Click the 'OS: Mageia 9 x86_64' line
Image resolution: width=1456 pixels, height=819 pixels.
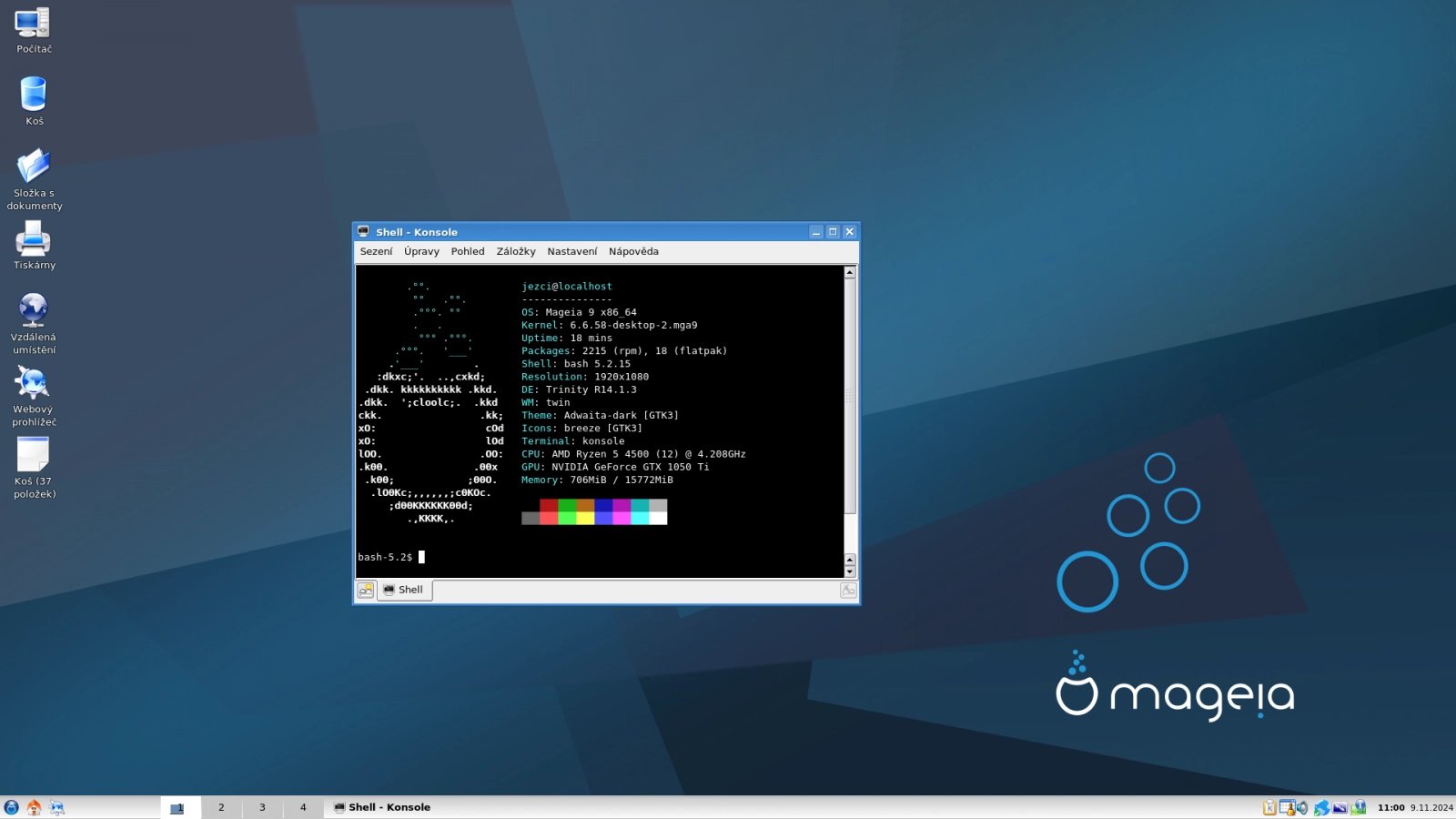coord(579,312)
